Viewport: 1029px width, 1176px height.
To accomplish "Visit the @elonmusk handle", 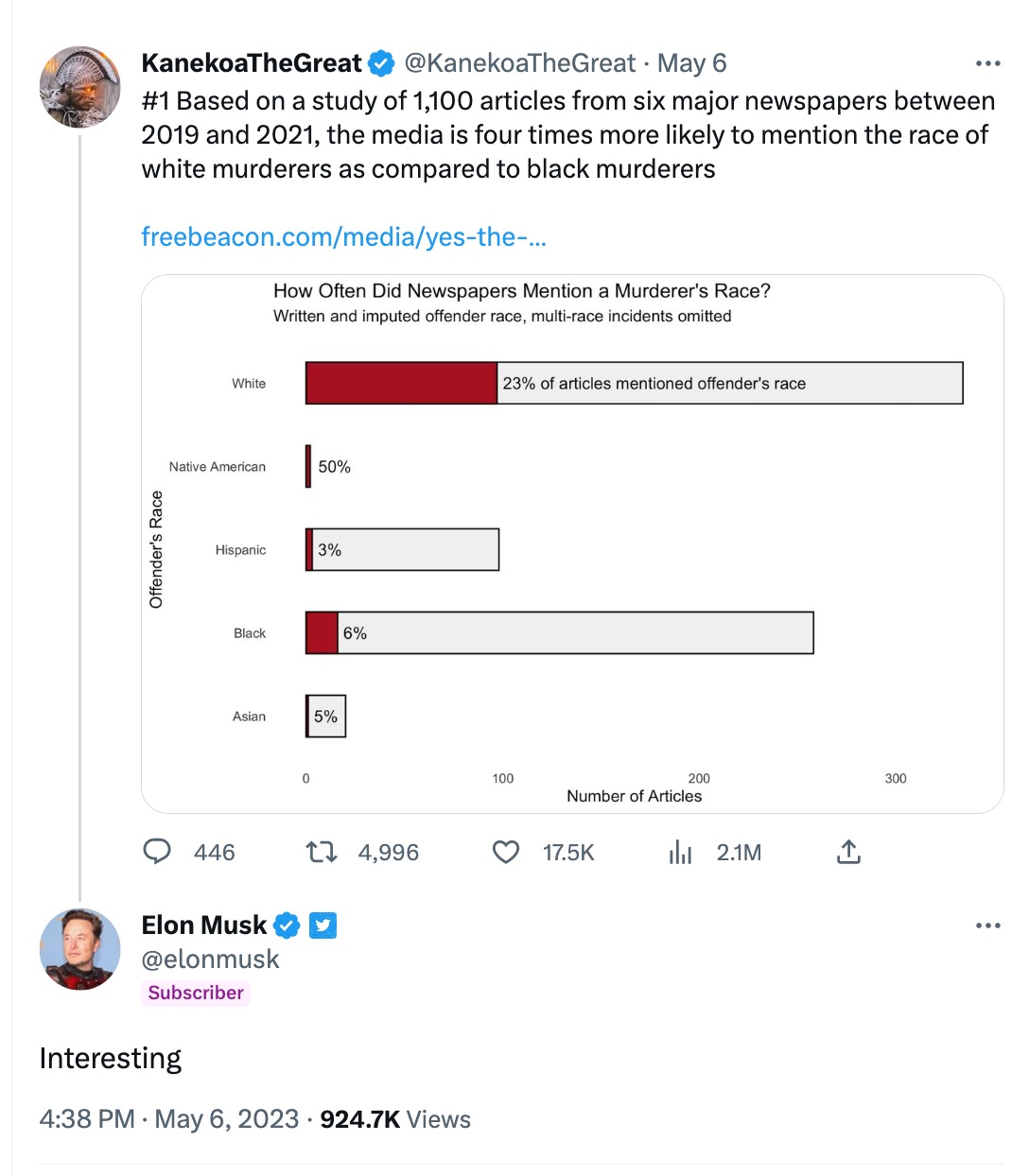I will pos(210,959).
